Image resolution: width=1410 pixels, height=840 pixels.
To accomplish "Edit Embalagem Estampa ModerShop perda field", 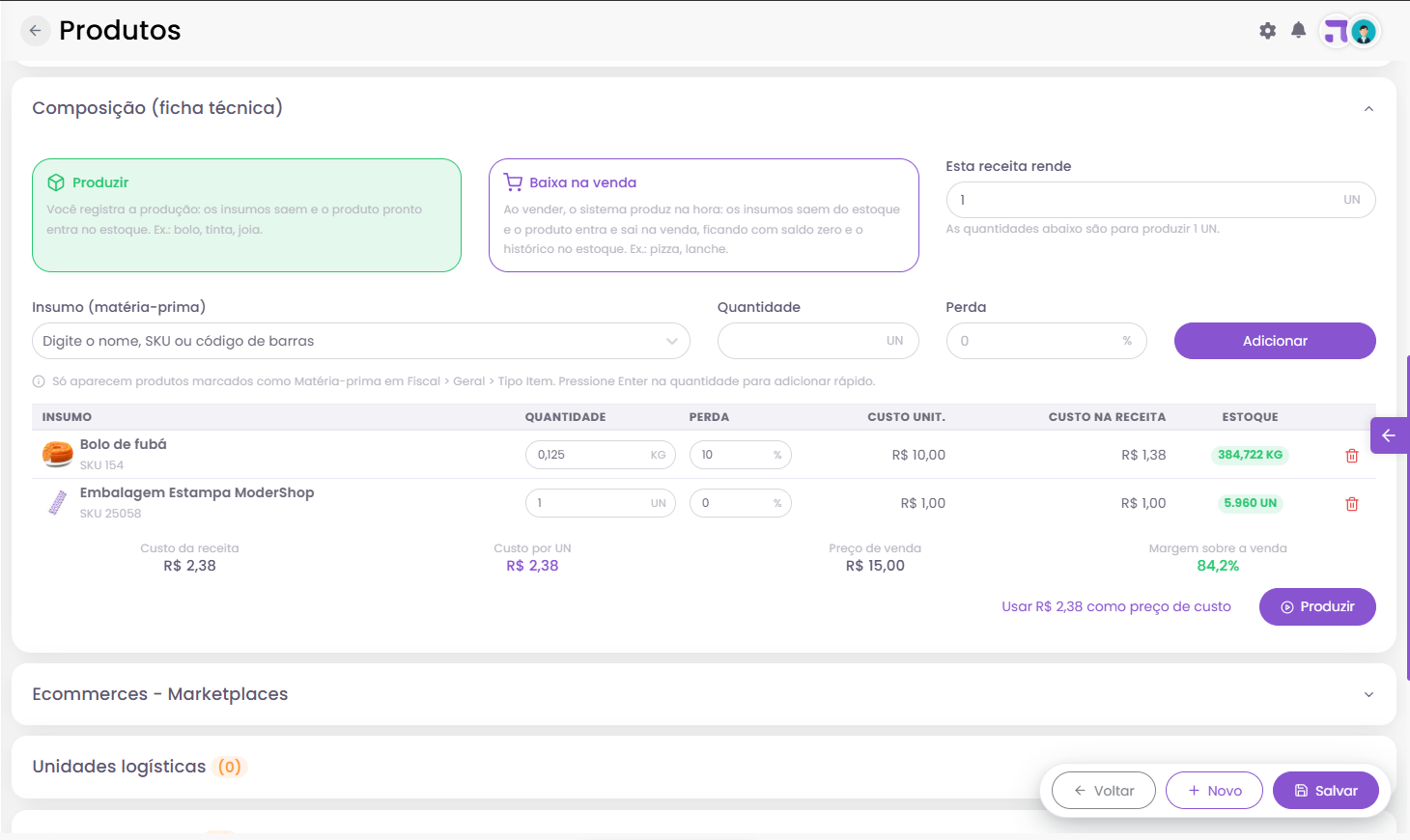I will tap(741, 503).
